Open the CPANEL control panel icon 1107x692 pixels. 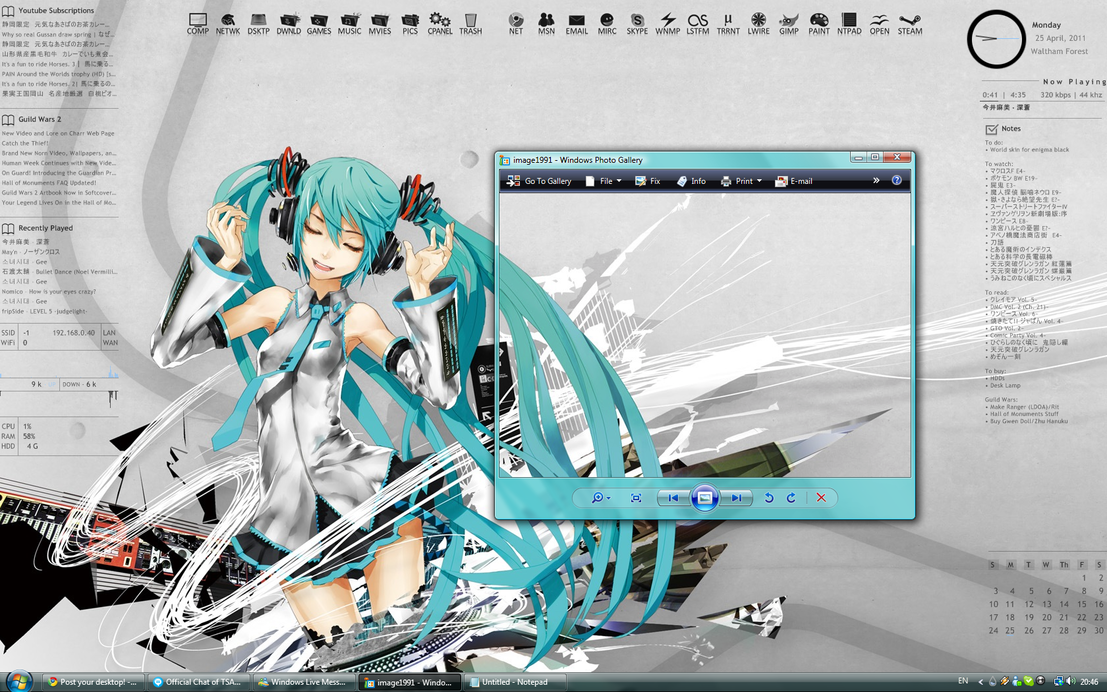click(440, 23)
